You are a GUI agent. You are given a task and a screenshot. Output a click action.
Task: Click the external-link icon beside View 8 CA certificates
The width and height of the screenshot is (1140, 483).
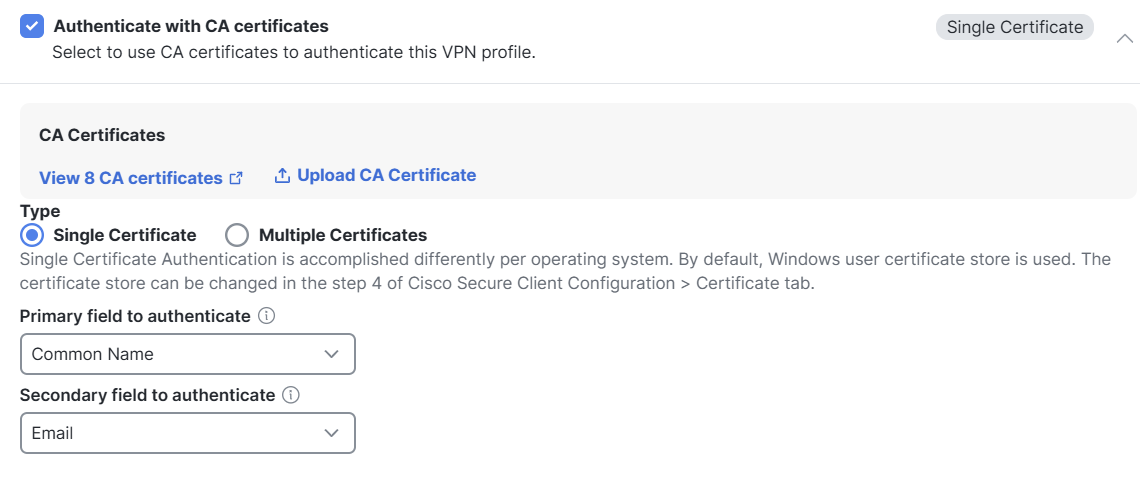tap(236, 178)
